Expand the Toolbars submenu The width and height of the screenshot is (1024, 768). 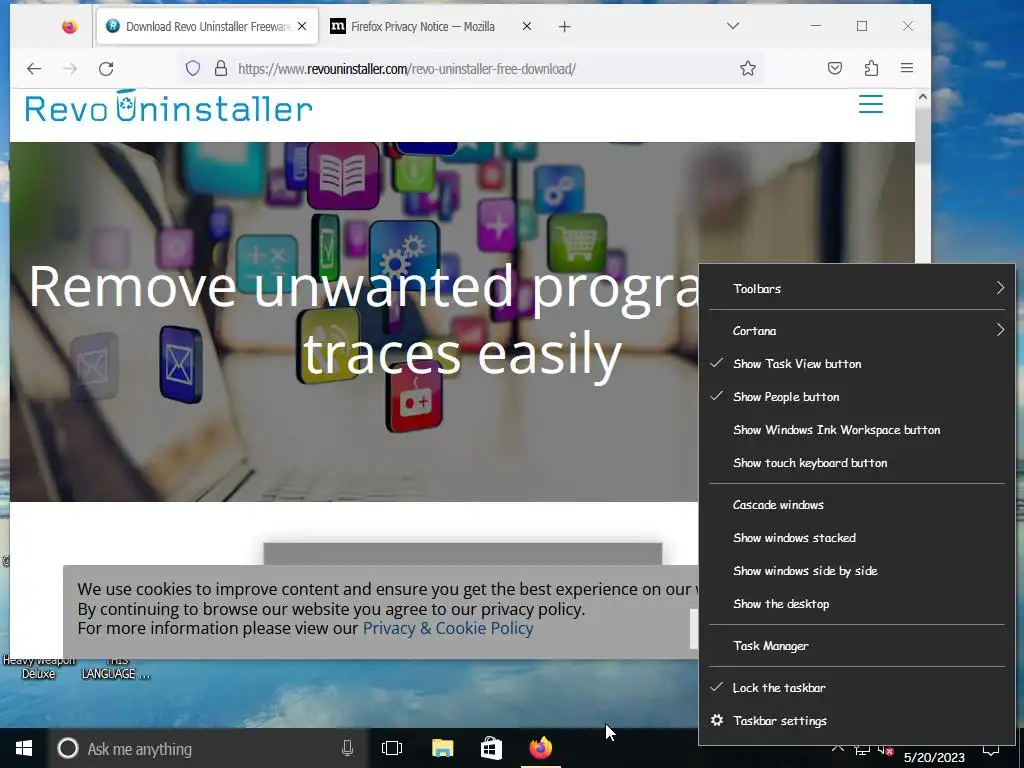click(856, 289)
